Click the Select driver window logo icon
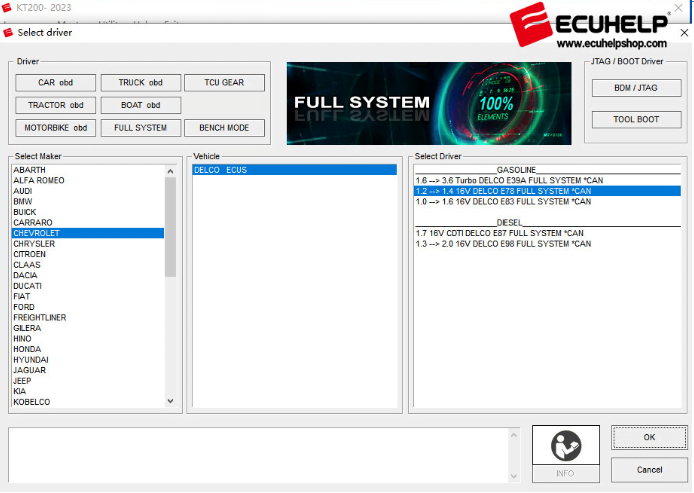 point(8,32)
